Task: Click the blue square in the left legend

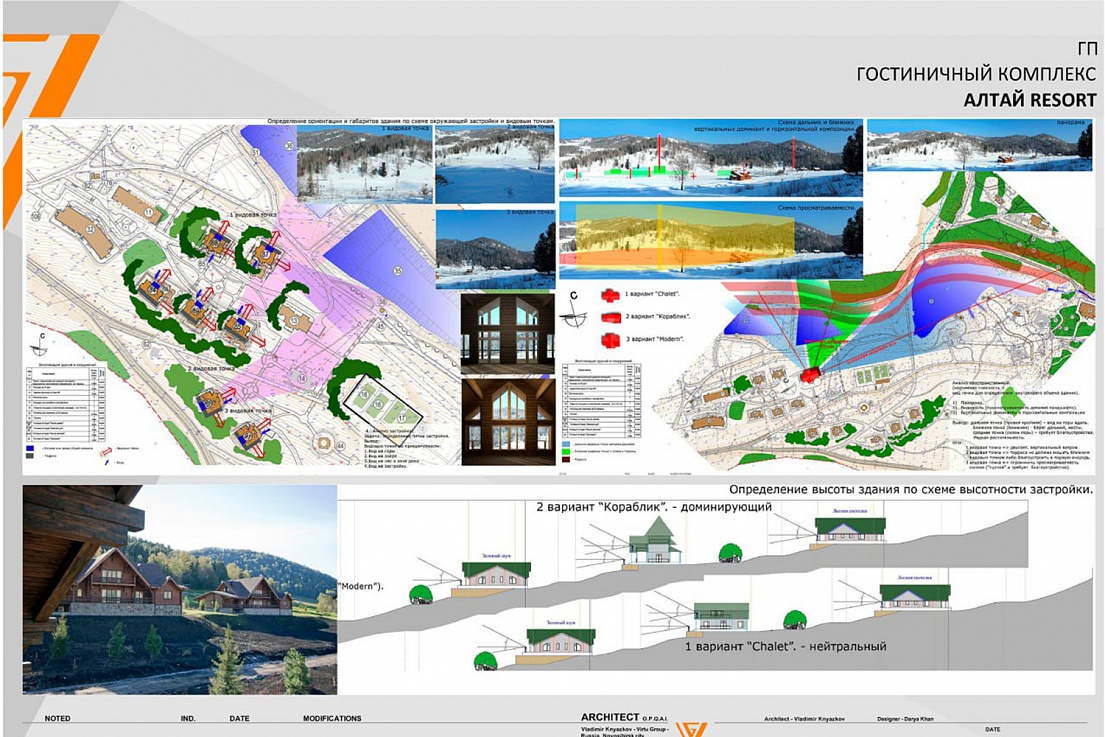Action: coord(30,448)
